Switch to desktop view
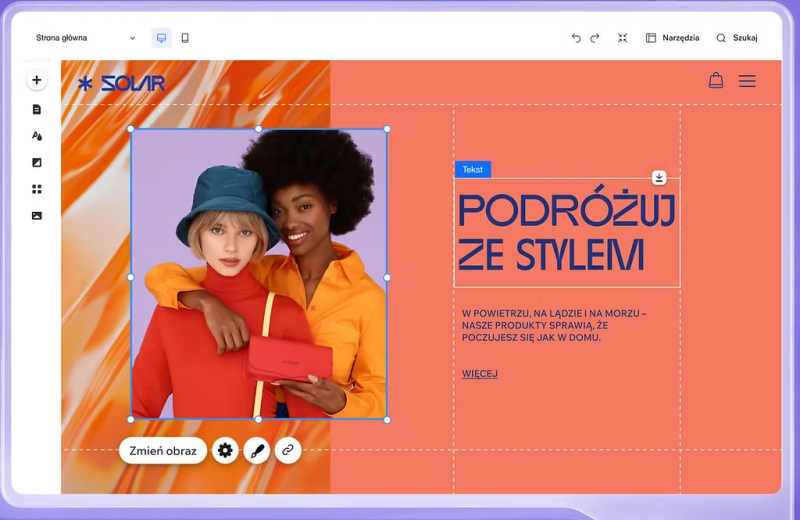 click(161, 38)
